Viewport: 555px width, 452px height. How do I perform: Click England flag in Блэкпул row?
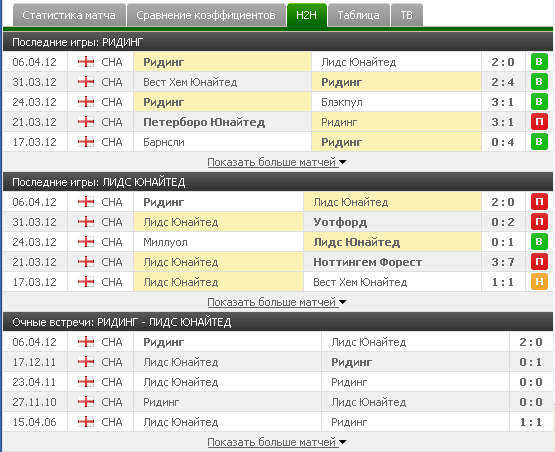point(86,102)
